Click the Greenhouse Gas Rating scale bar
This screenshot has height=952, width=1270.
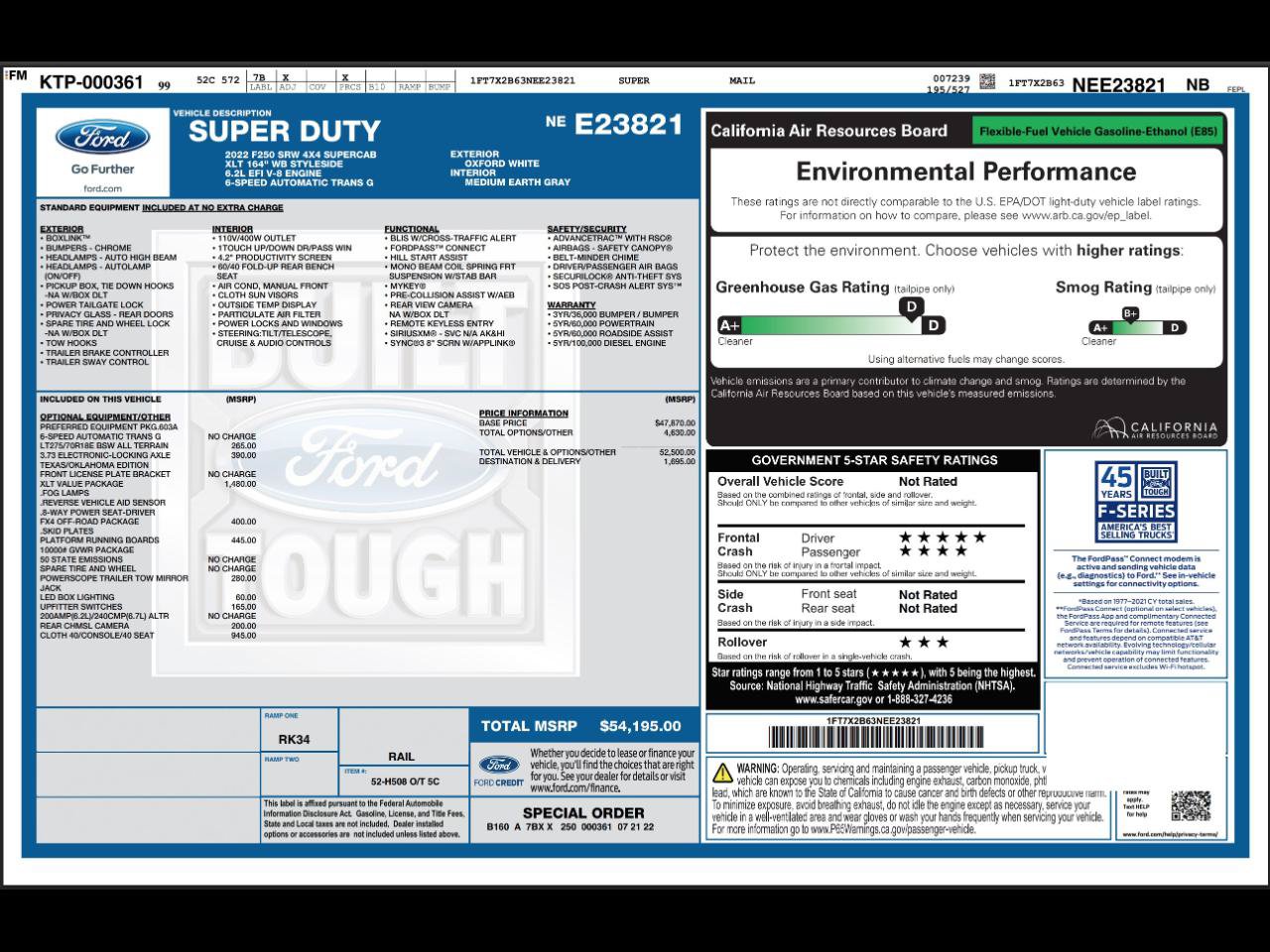[831, 325]
